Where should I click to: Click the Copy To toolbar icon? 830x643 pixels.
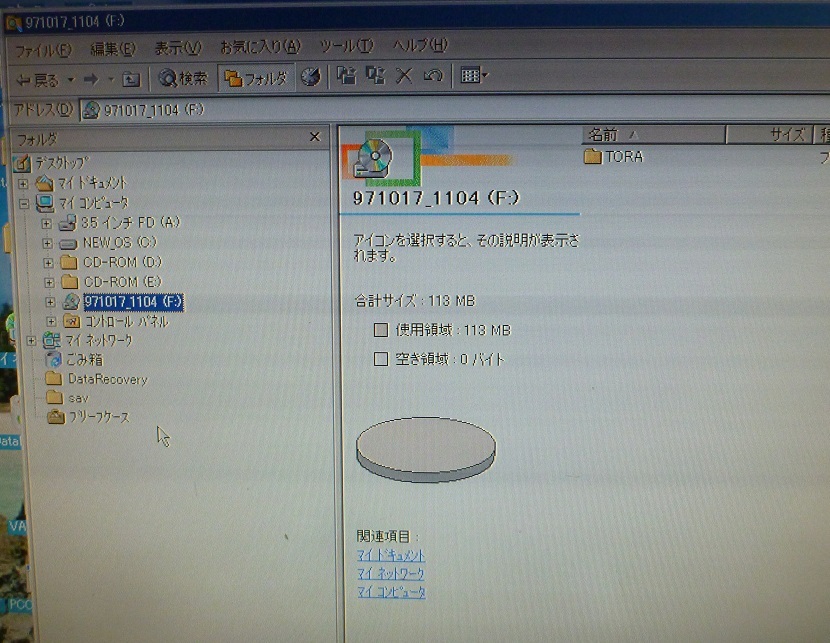coord(378,76)
